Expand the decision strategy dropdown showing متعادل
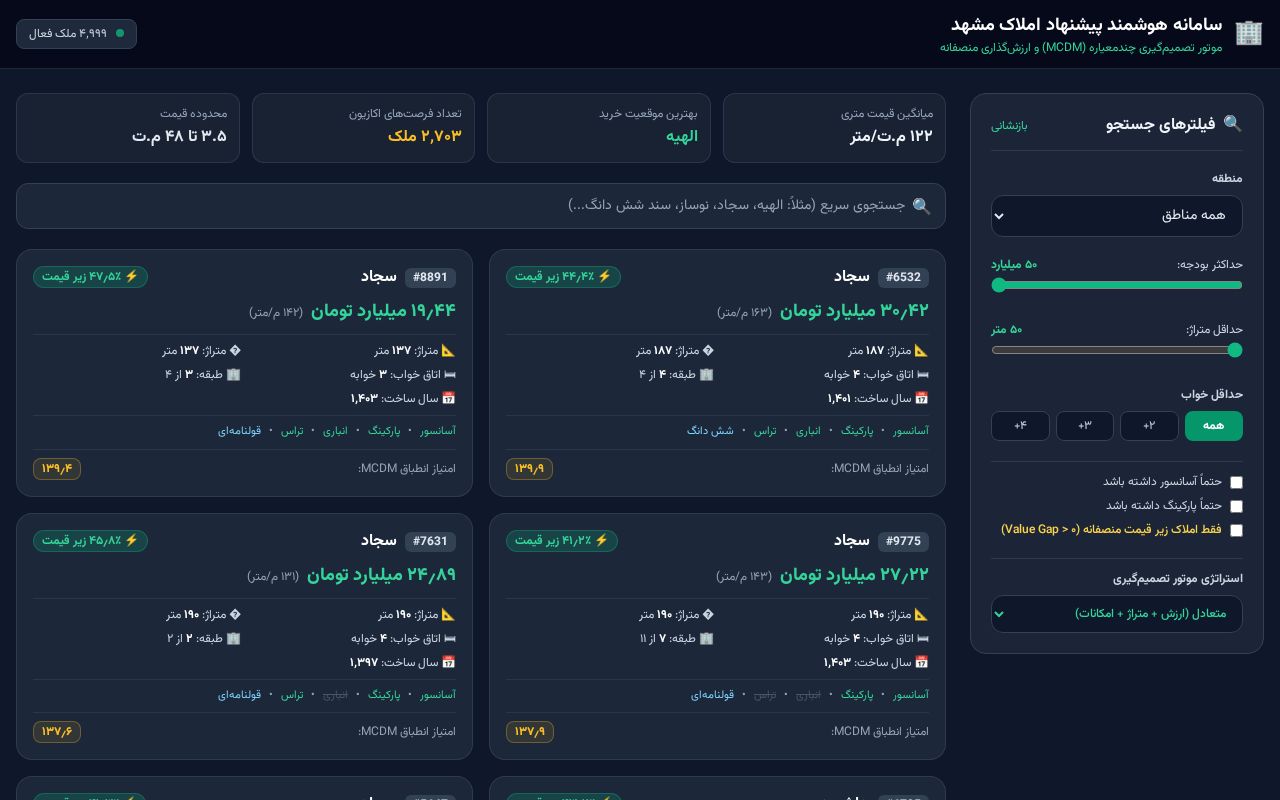This screenshot has height=800, width=1280. point(1117,614)
